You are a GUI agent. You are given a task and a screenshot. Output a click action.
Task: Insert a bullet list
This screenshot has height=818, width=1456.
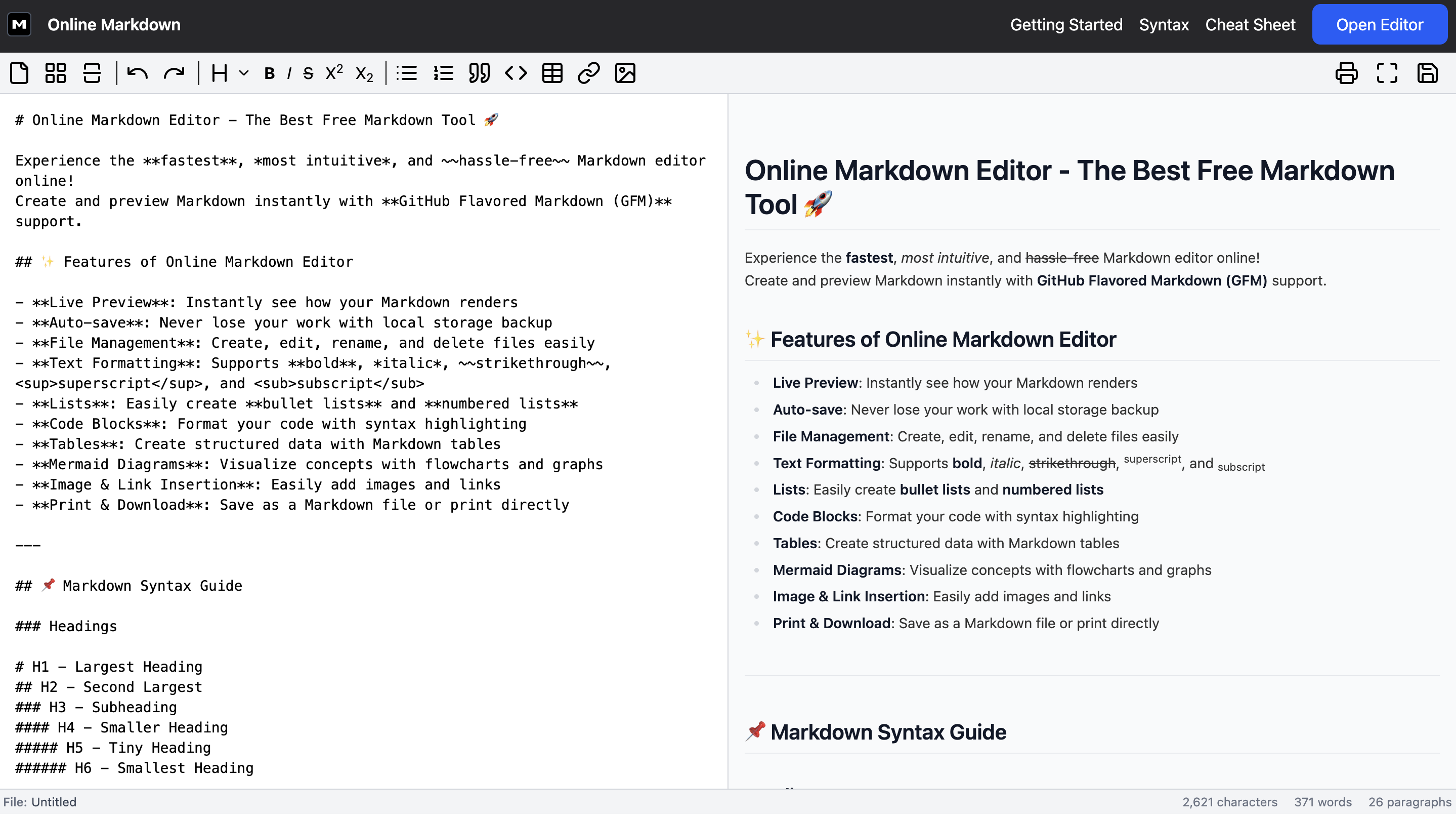pos(407,73)
